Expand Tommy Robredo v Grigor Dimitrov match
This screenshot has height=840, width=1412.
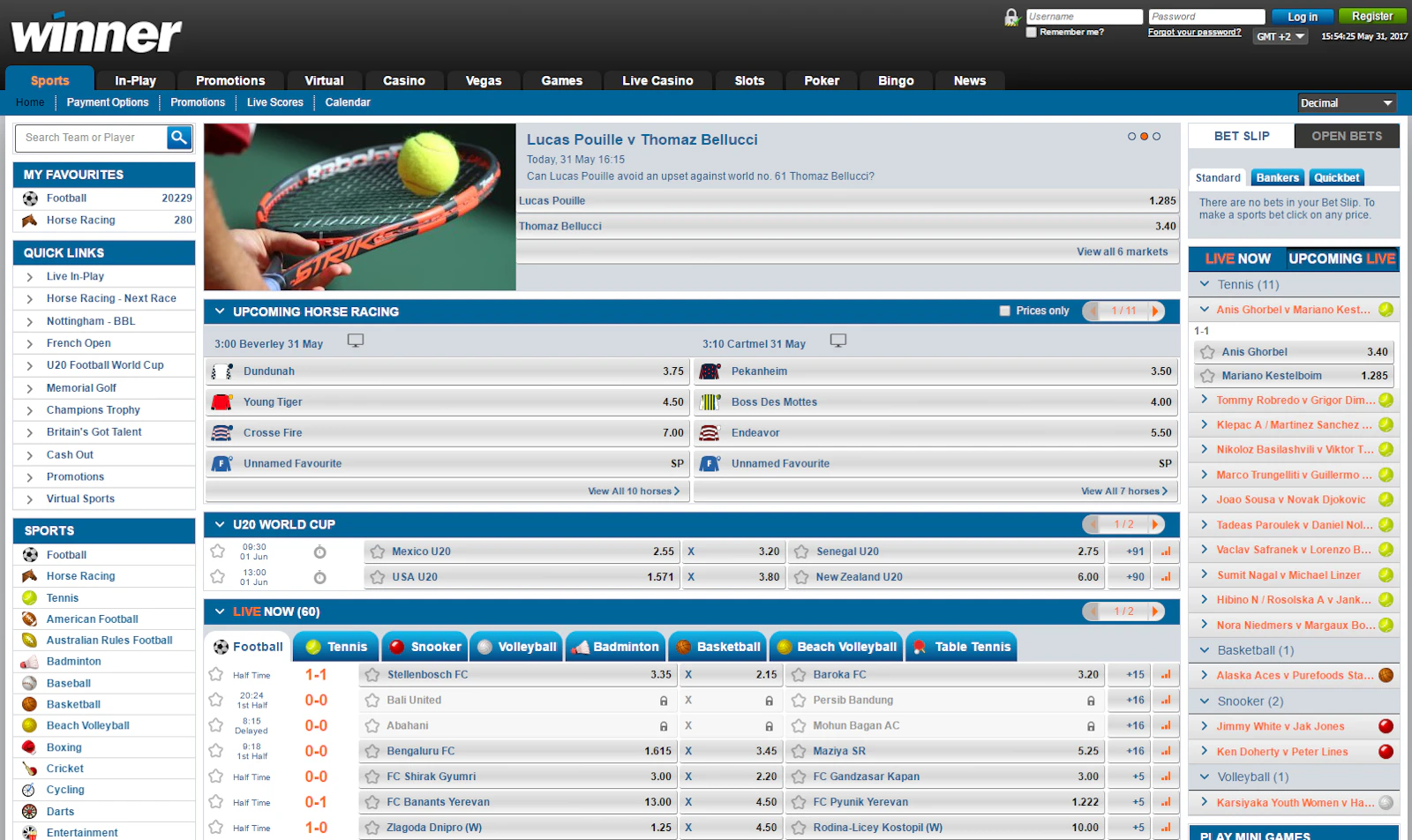click(x=1205, y=400)
